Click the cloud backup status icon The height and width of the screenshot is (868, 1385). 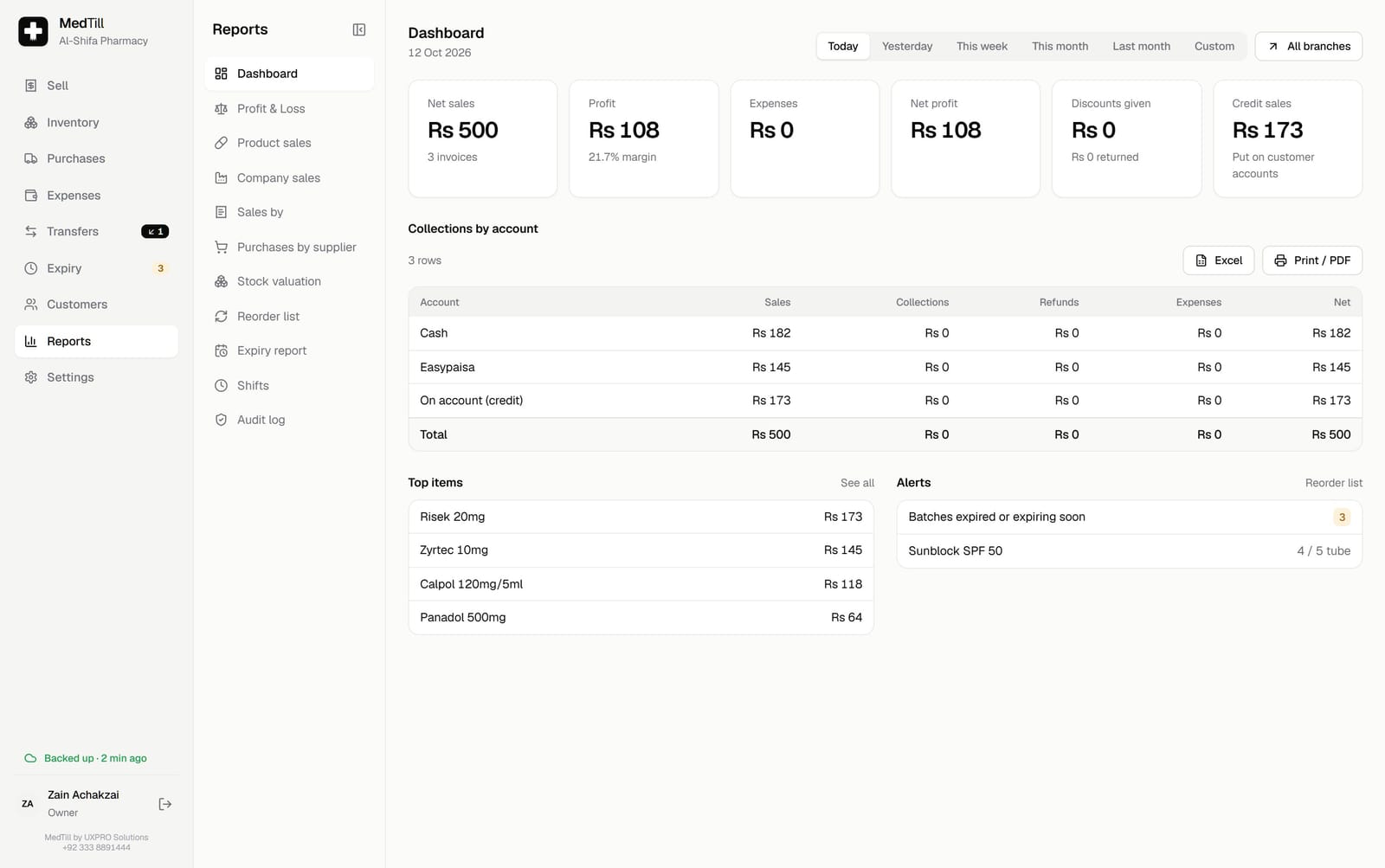click(x=30, y=758)
